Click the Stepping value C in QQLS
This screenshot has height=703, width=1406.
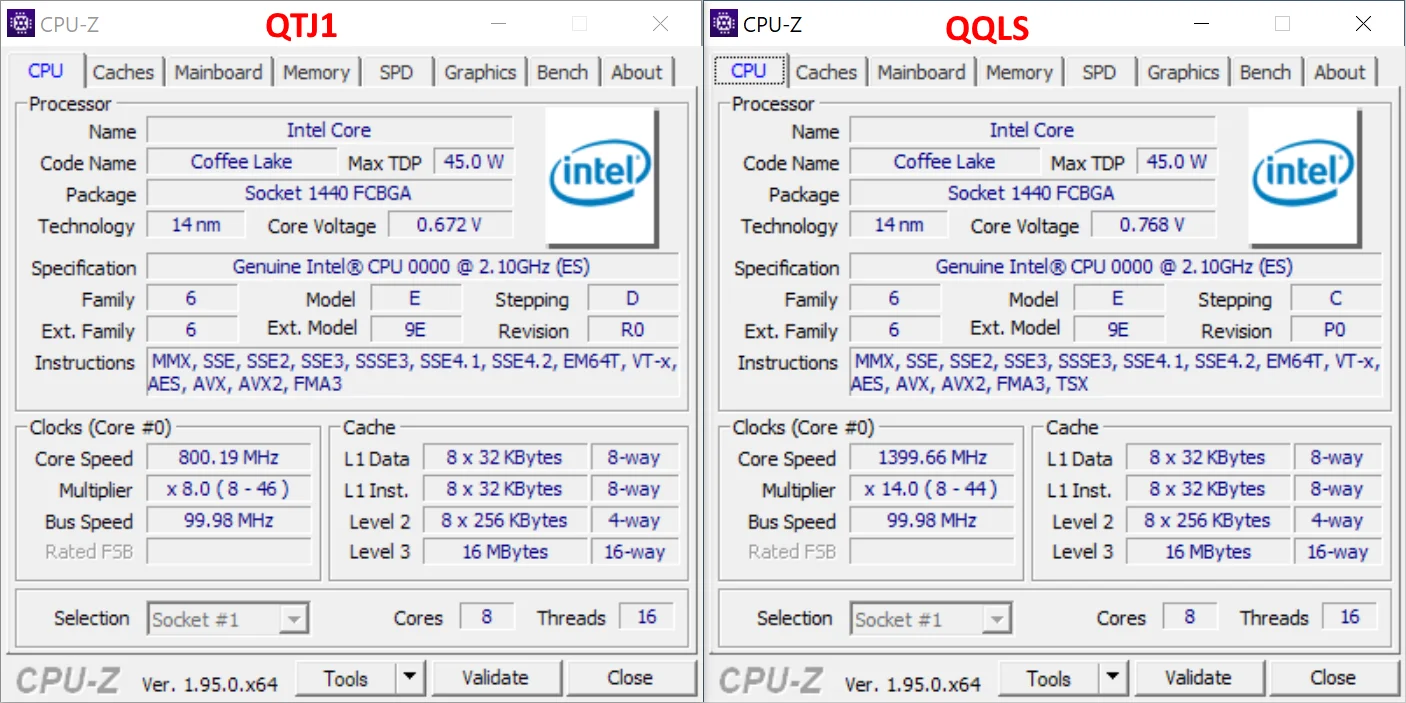point(1336,298)
